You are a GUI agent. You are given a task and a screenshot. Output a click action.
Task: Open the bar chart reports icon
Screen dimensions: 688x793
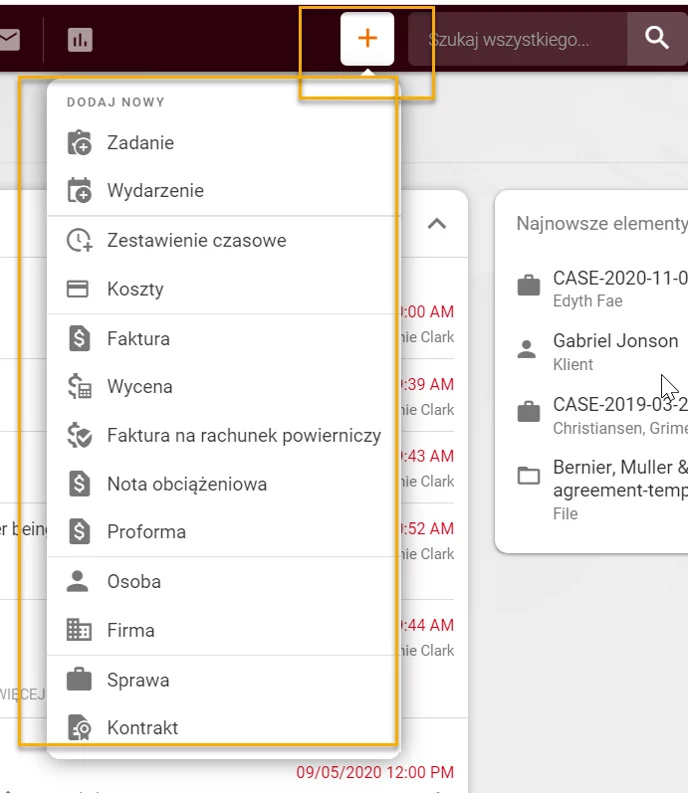point(80,39)
